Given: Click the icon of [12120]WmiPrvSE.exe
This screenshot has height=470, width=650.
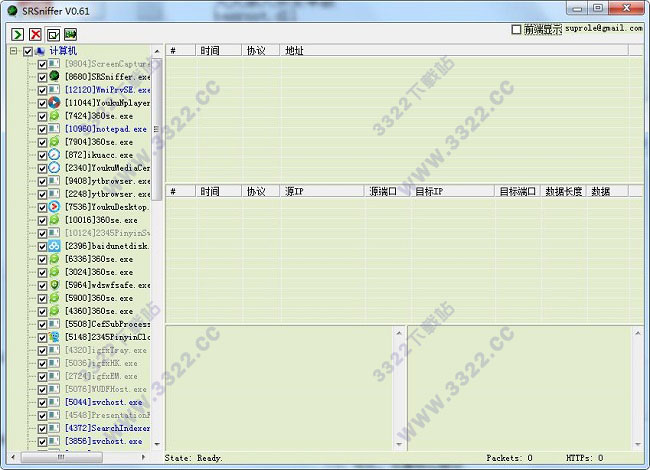Looking at the screenshot, I should point(54,90).
